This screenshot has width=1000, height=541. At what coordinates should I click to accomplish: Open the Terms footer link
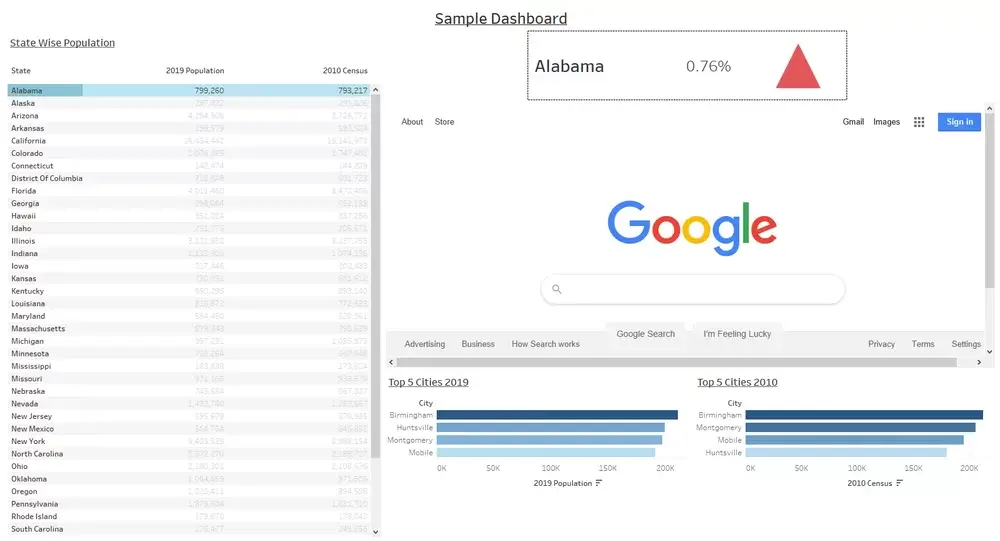[x=923, y=344]
